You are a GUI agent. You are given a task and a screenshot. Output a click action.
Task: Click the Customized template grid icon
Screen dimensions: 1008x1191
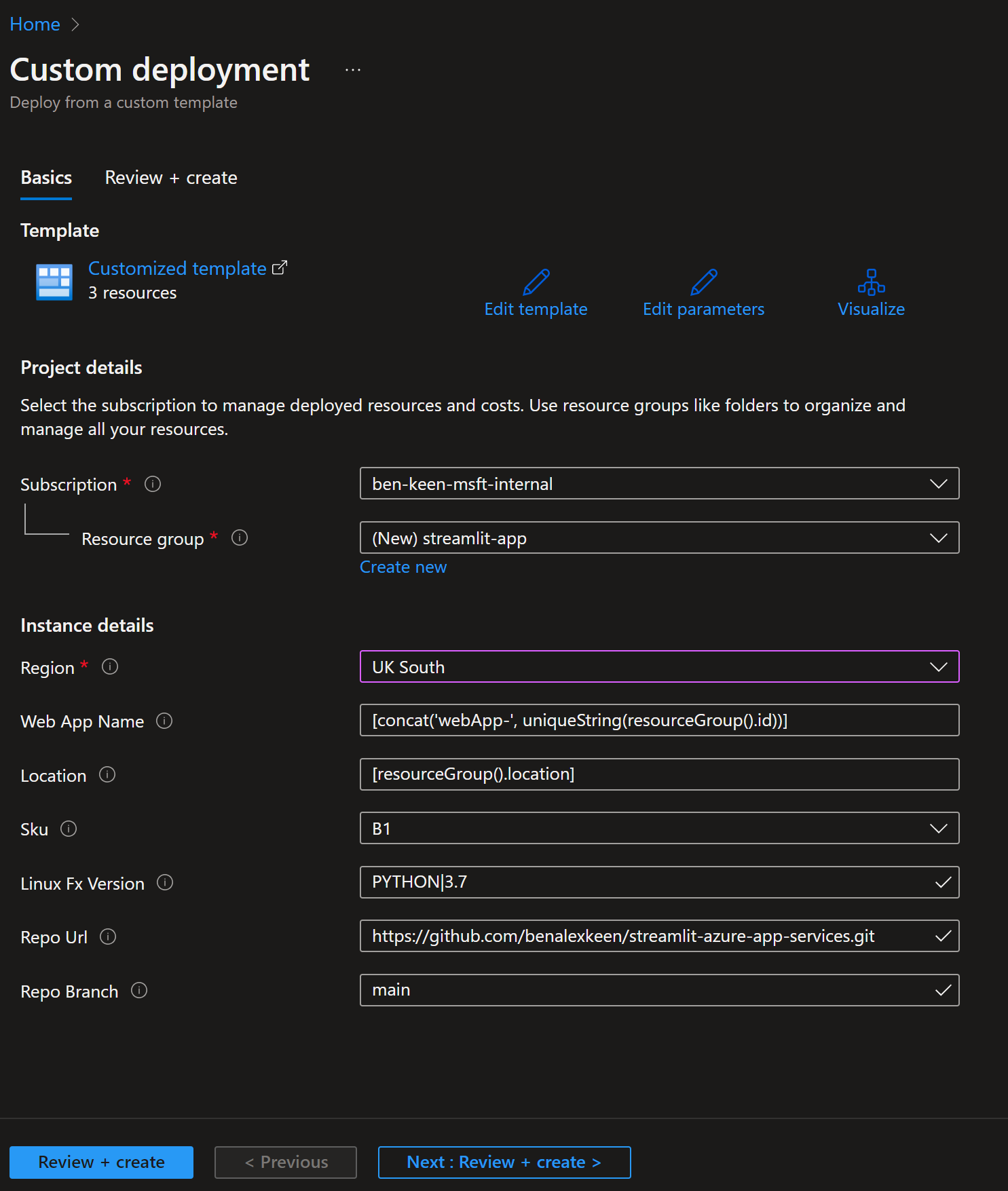point(54,282)
